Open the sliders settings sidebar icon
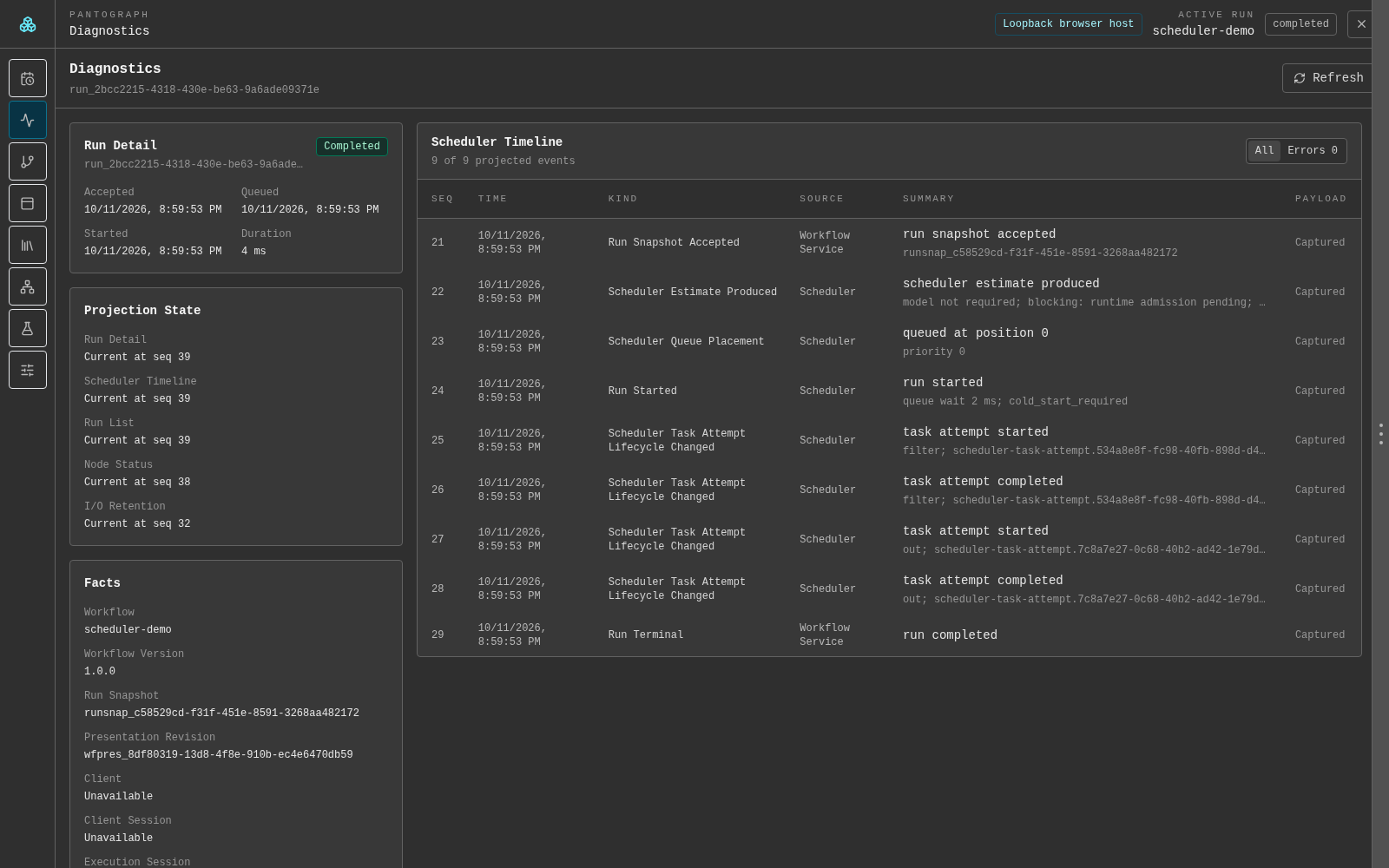 coord(28,370)
